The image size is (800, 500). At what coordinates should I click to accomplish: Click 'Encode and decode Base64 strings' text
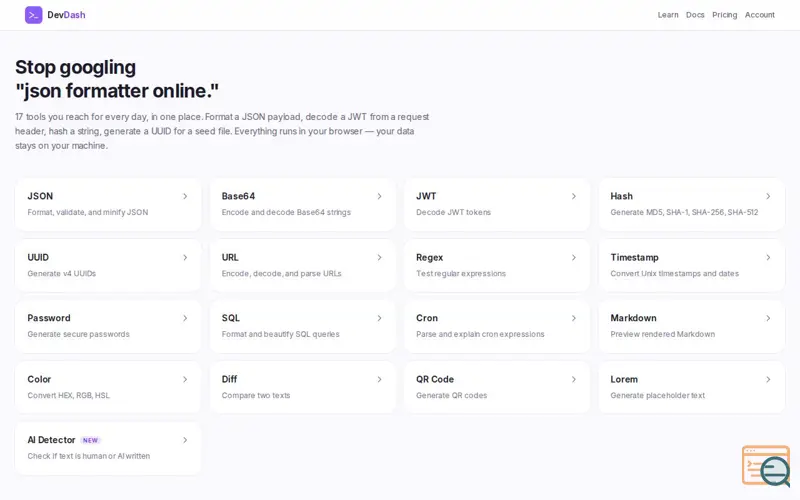[286, 212]
